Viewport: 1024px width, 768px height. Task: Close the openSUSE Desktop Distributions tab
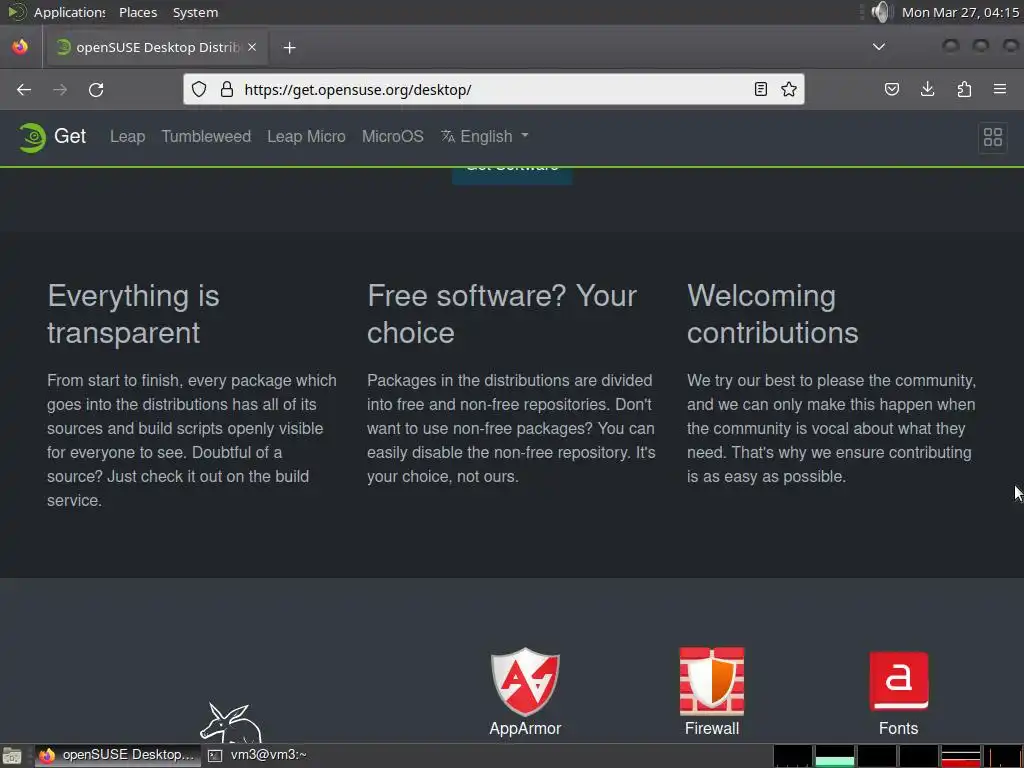pos(252,47)
